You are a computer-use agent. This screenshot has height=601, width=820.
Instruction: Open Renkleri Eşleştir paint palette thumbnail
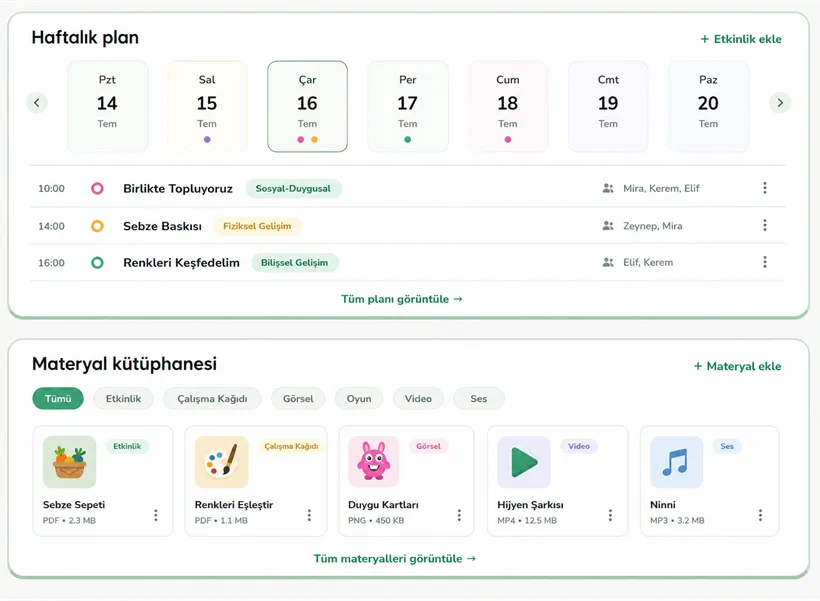point(221,462)
